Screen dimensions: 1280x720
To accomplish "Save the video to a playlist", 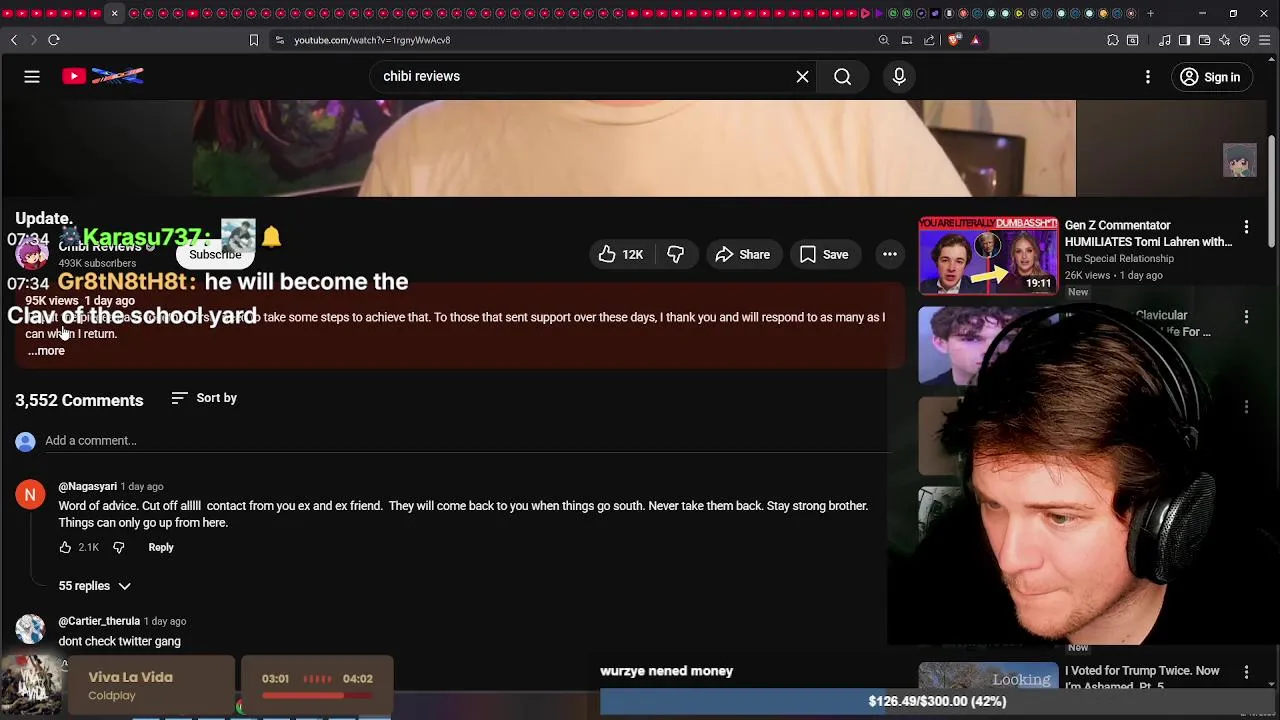I will coord(824,255).
